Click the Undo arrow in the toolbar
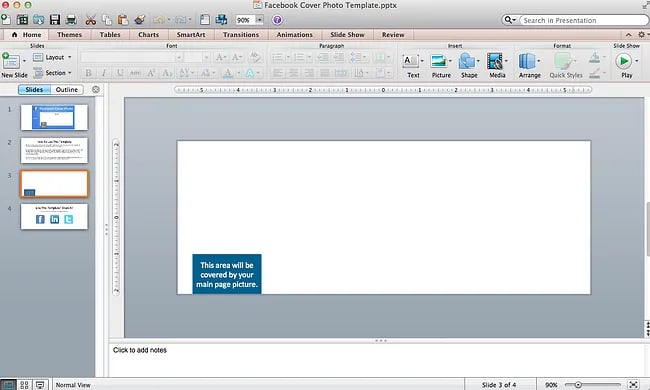The image size is (650, 390). pyautogui.click(x=158, y=19)
